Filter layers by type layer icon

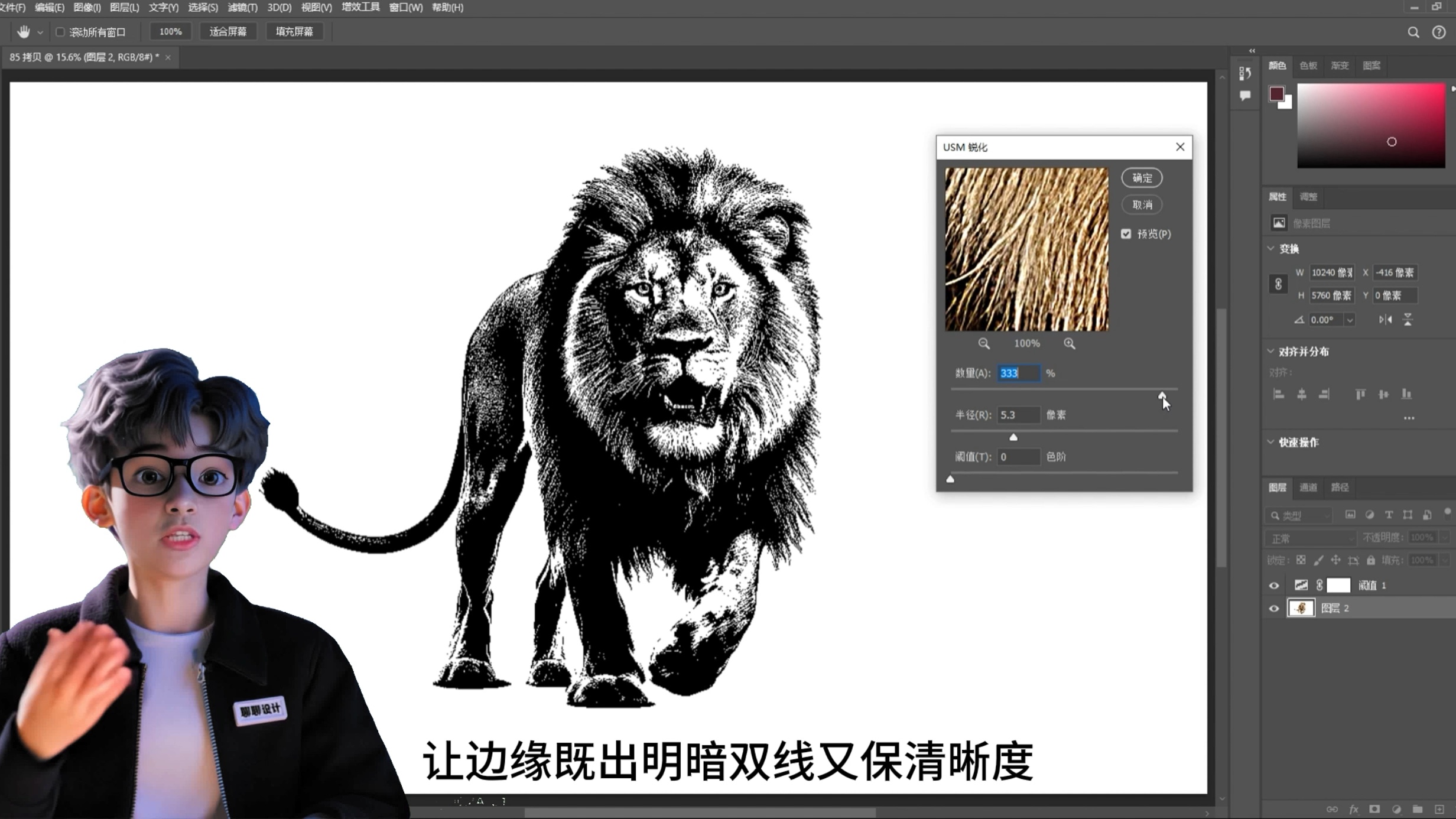pyautogui.click(x=1389, y=515)
